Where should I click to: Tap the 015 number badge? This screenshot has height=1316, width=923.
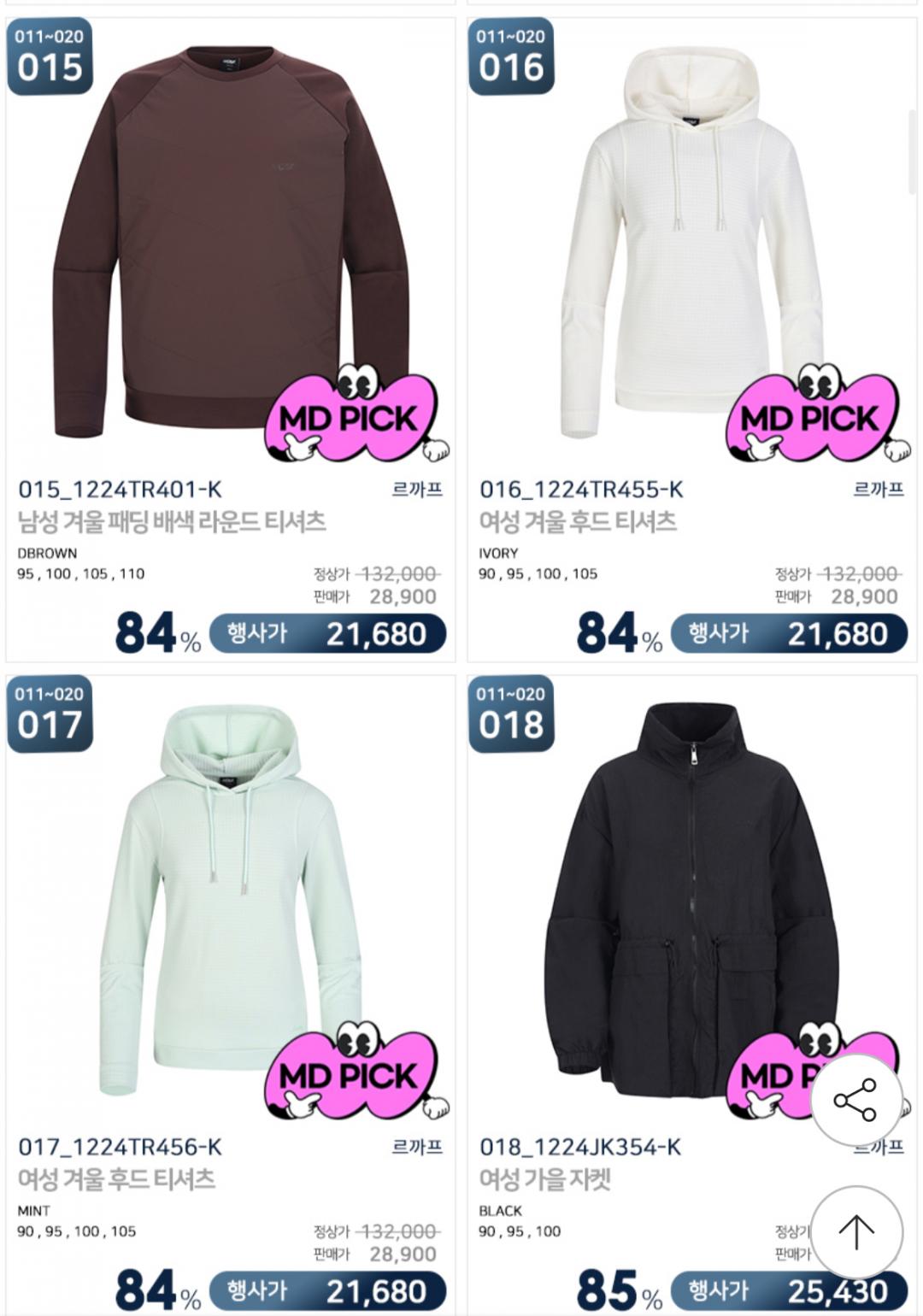point(50,56)
